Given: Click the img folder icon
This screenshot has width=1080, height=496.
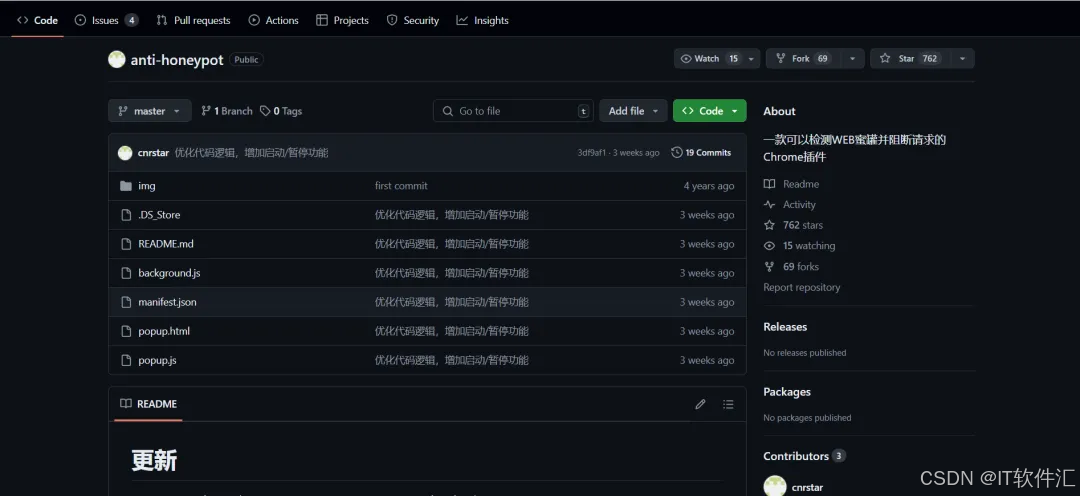Looking at the screenshot, I should pos(125,186).
